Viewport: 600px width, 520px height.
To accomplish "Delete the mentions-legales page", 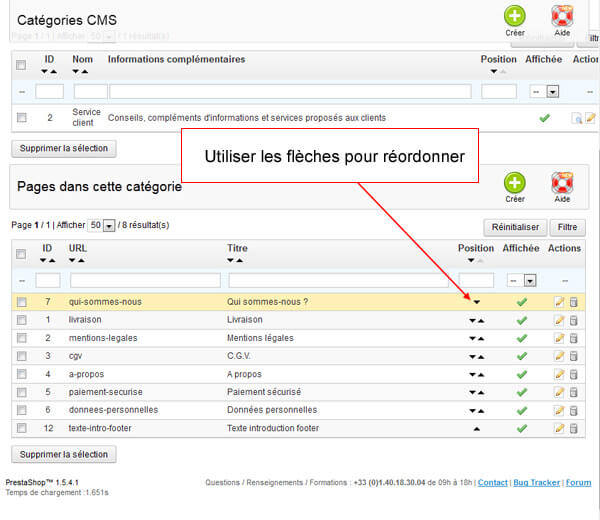I will (x=573, y=338).
